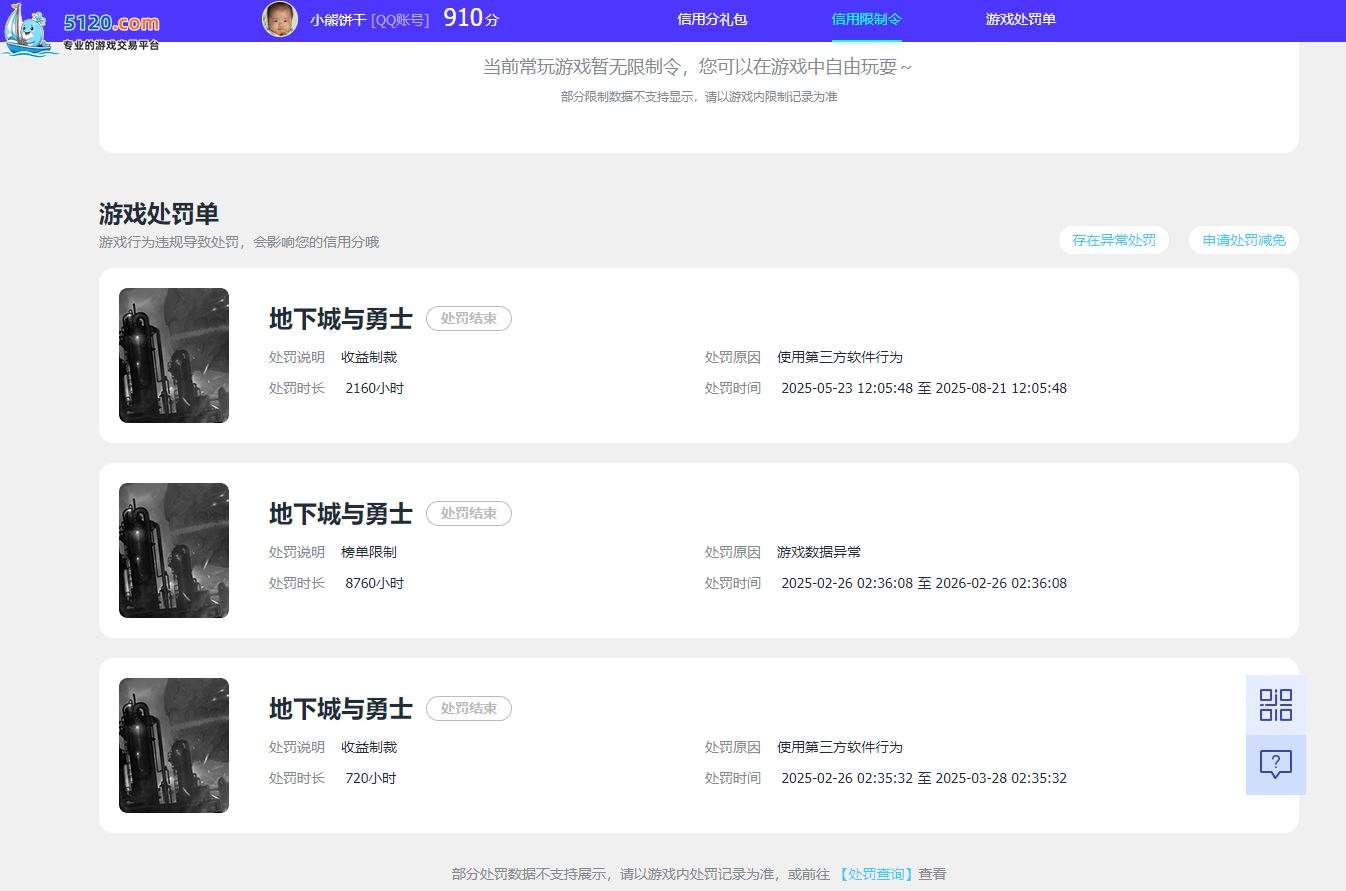The width and height of the screenshot is (1346, 891).
Task: Click 游戏数据异常 penalty reason
Action: click(x=818, y=552)
